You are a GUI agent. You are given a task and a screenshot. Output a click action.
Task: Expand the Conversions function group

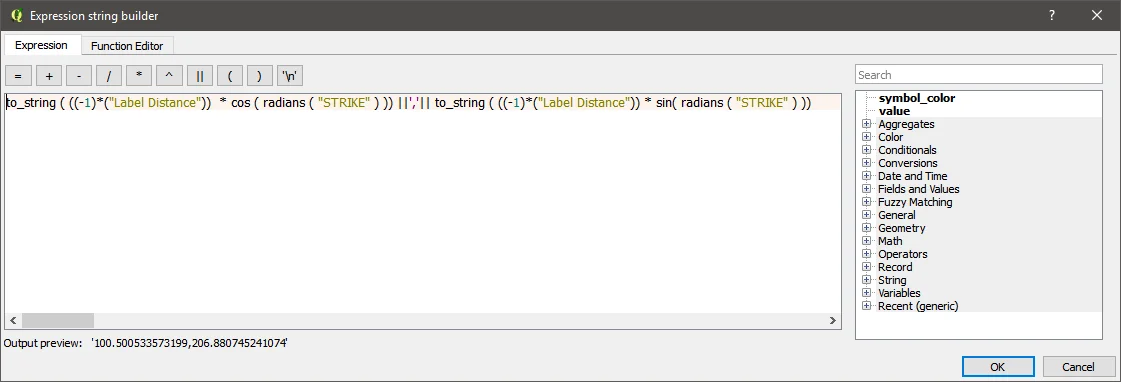click(867, 163)
